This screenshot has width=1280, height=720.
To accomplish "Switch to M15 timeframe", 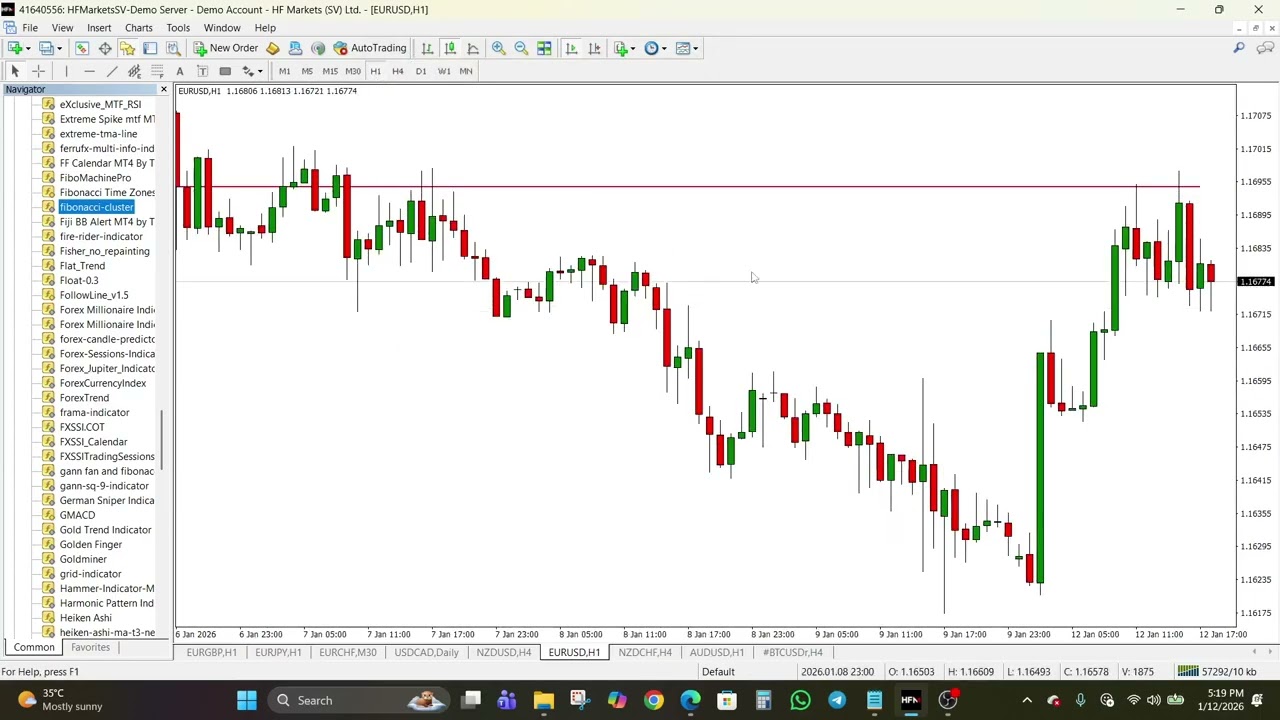I will tap(330, 71).
